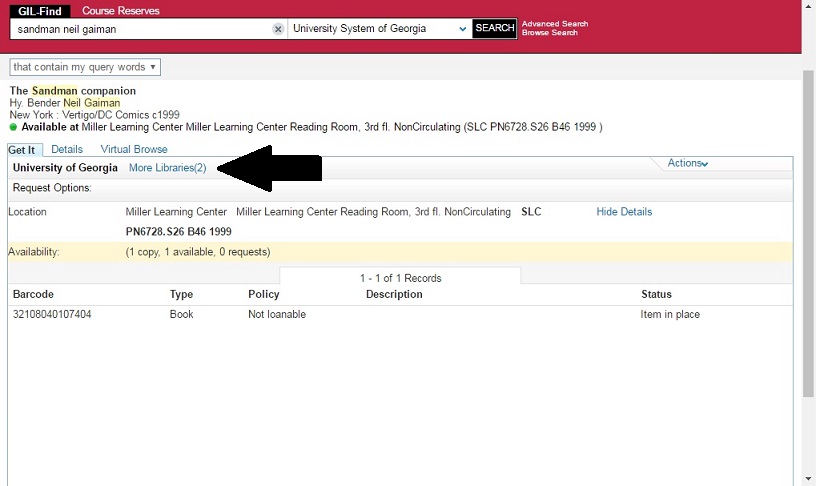816x486 pixels.
Task: Select the Get It tab
Action: pyautogui.click(x=21, y=150)
